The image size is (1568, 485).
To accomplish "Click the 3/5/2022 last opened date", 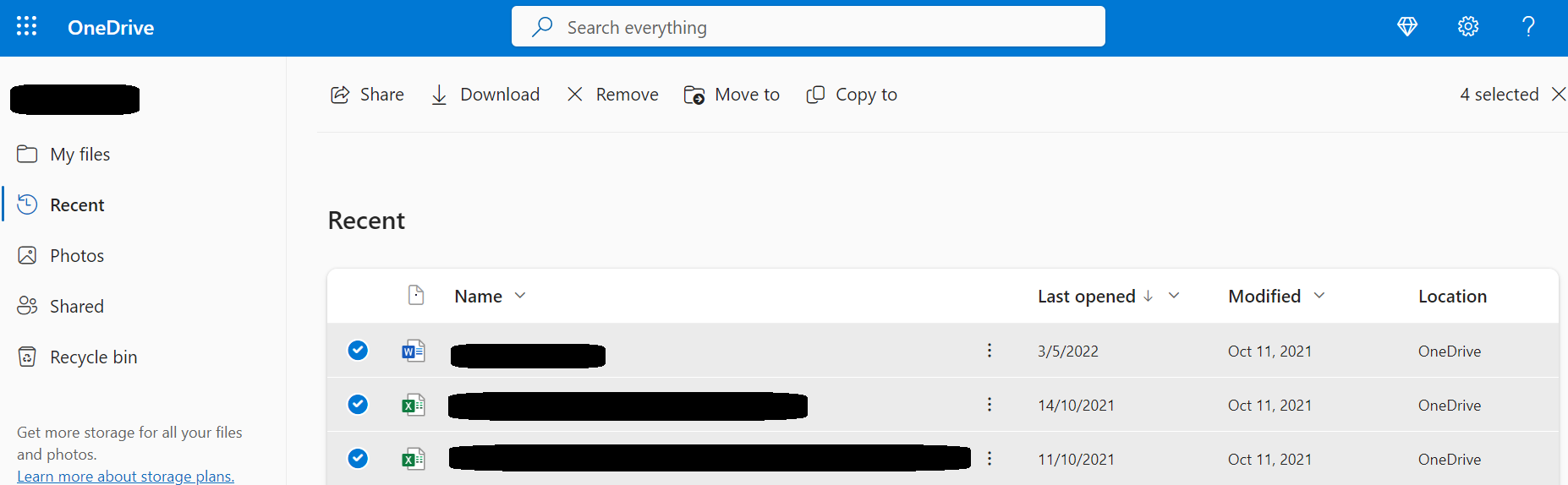I will [1067, 351].
